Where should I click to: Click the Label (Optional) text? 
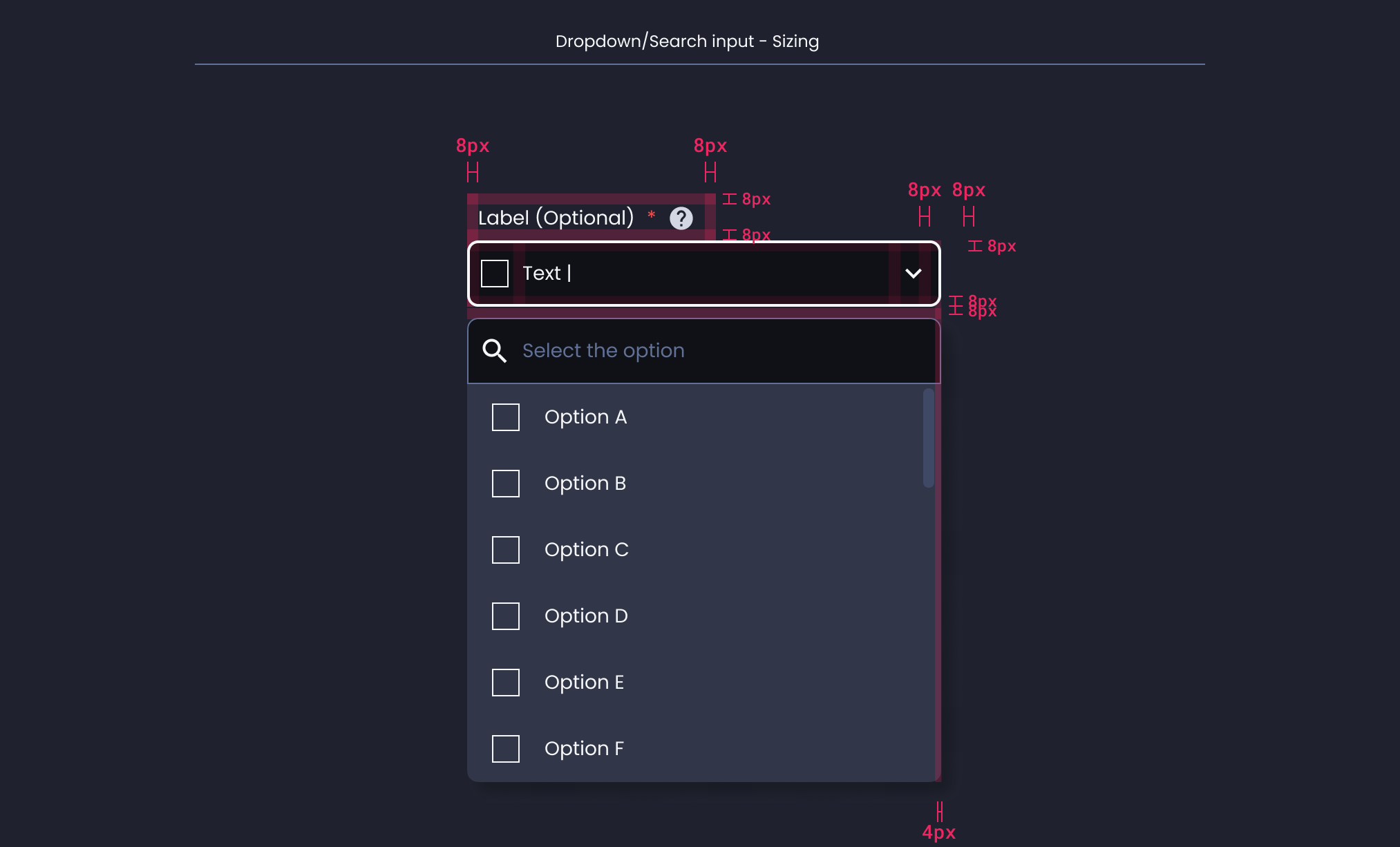point(556,218)
